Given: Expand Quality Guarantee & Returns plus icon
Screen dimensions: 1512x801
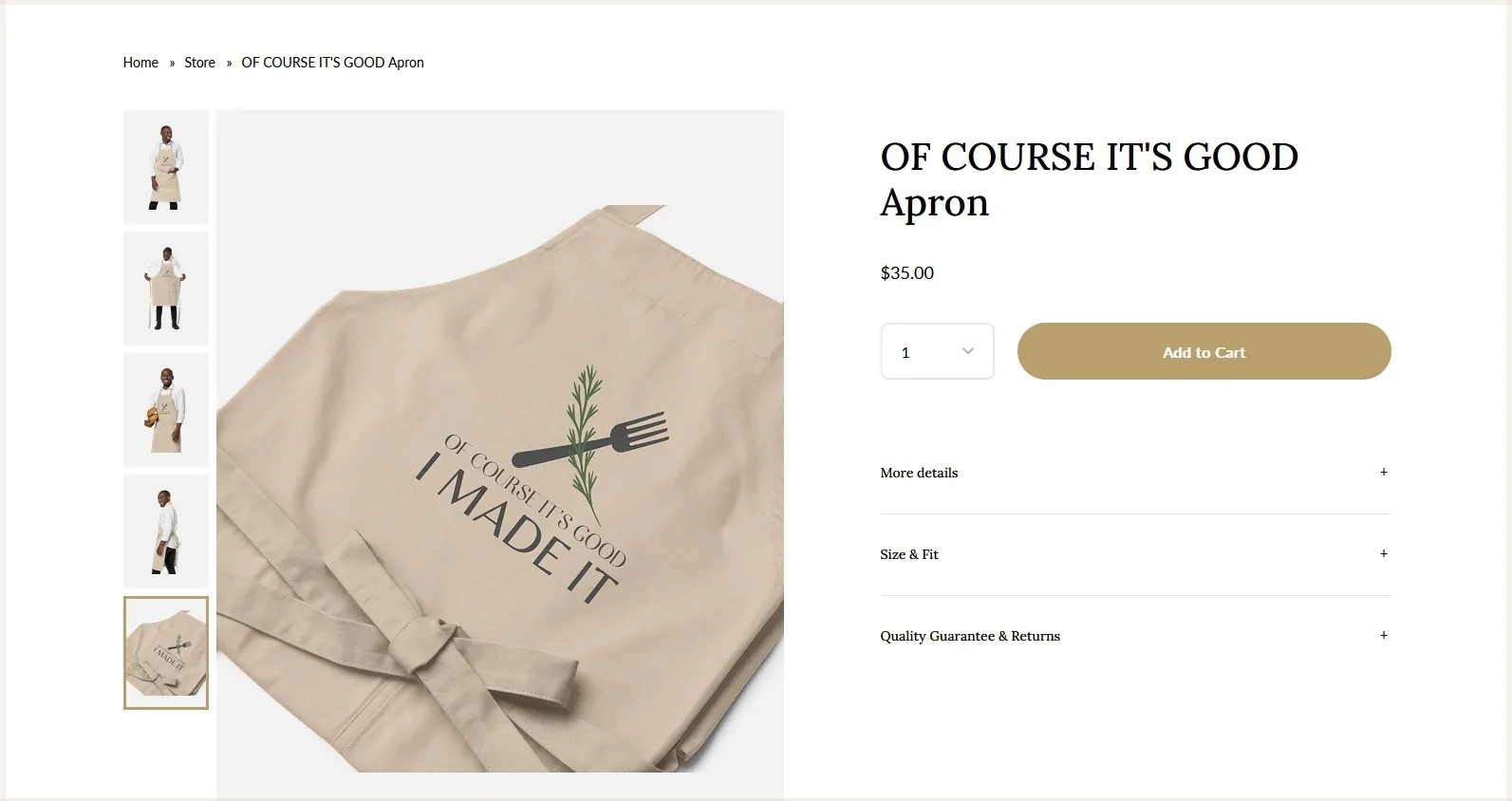Looking at the screenshot, I should [1383, 635].
